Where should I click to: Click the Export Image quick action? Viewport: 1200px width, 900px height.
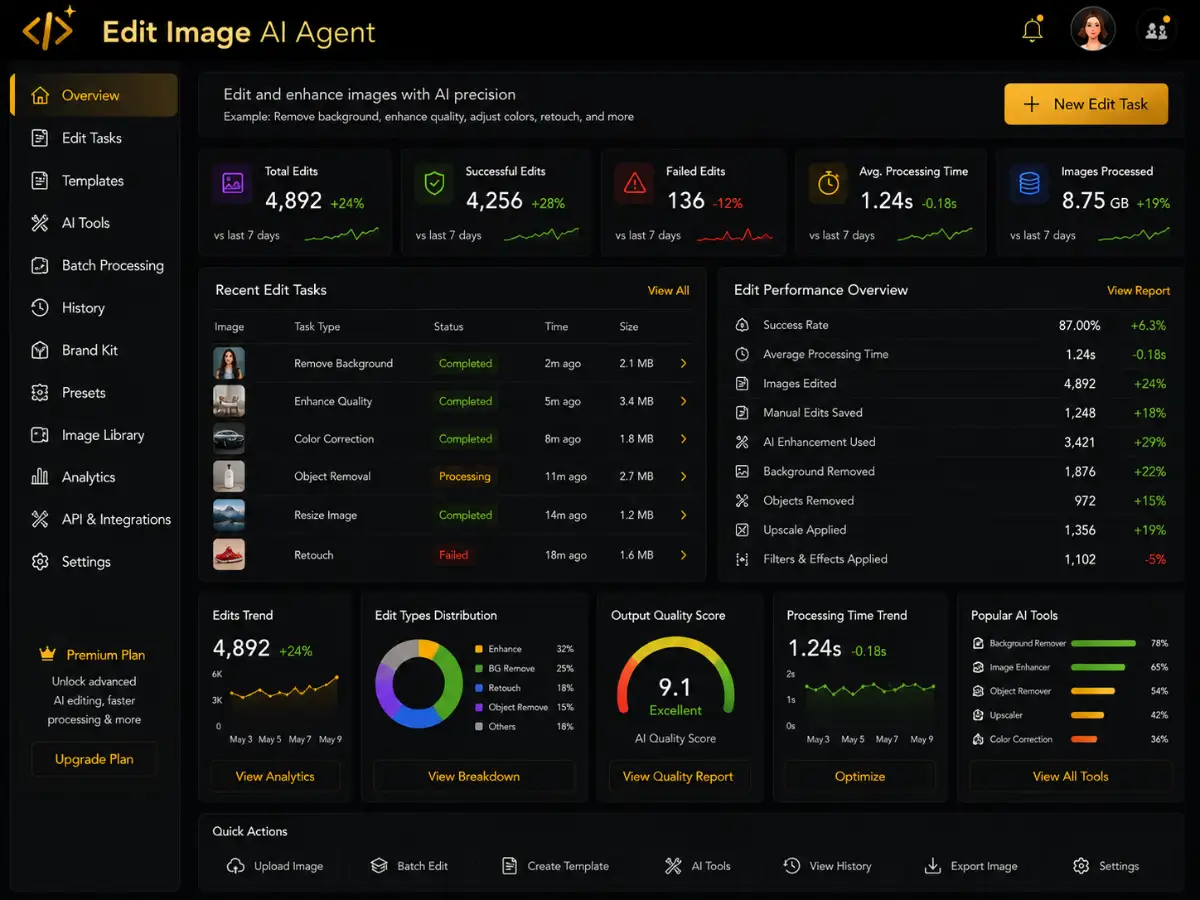pos(971,866)
